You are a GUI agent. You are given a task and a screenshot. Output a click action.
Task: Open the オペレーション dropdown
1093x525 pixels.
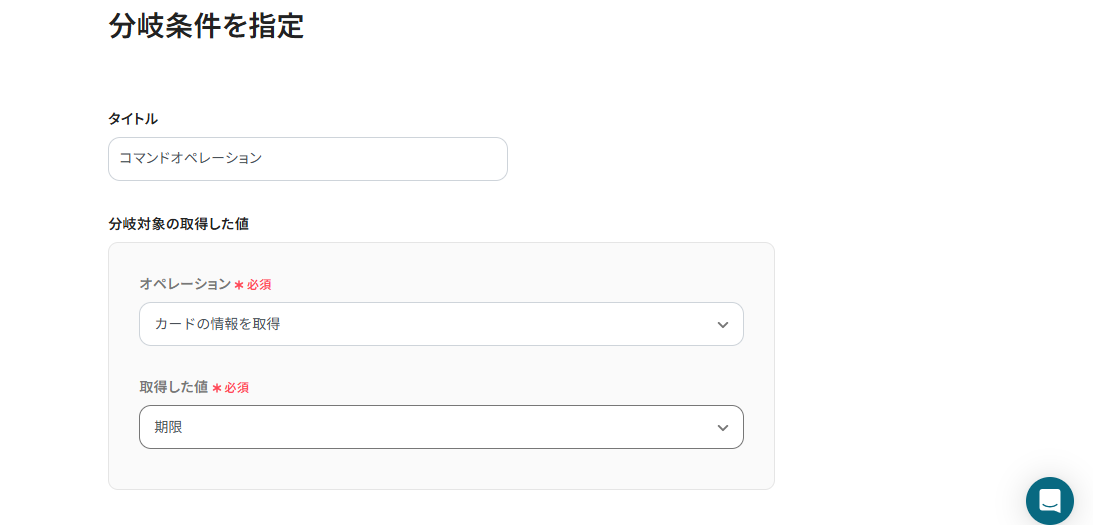click(440, 324)
